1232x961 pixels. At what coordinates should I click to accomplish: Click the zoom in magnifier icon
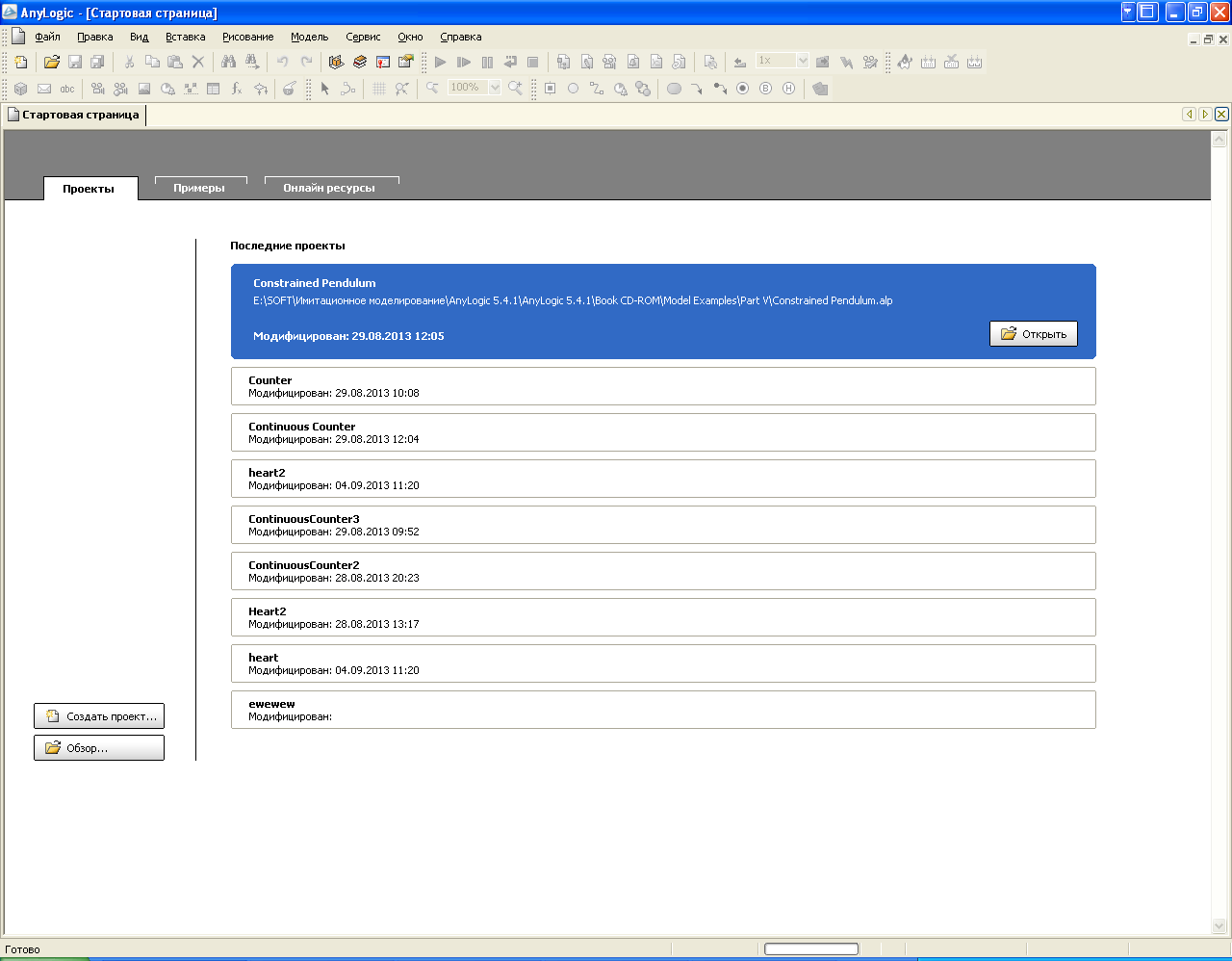coord(515,89)
